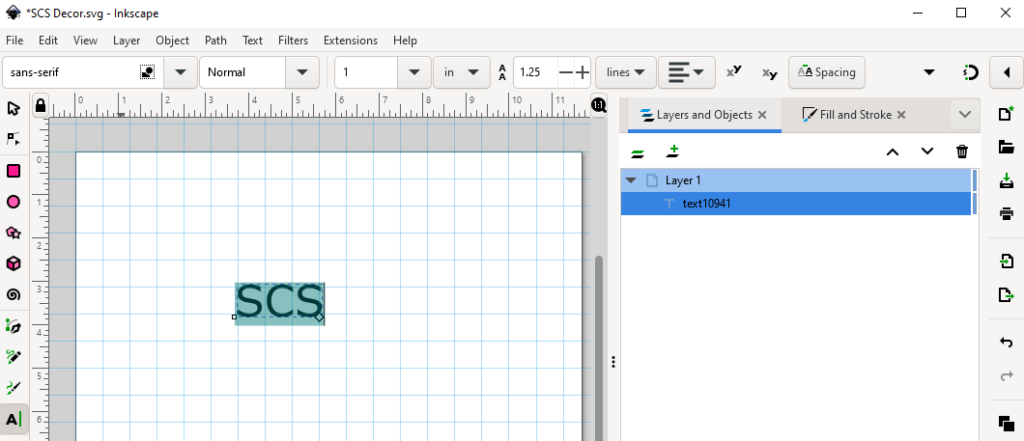Viewport: 1024px width, 441px height.
Task: Pick the Spiral tool
Action: [14, 295]
